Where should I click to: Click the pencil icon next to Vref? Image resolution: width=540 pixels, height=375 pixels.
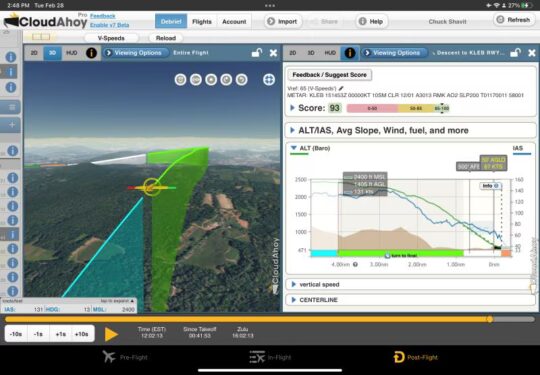(x=341, y=88)
